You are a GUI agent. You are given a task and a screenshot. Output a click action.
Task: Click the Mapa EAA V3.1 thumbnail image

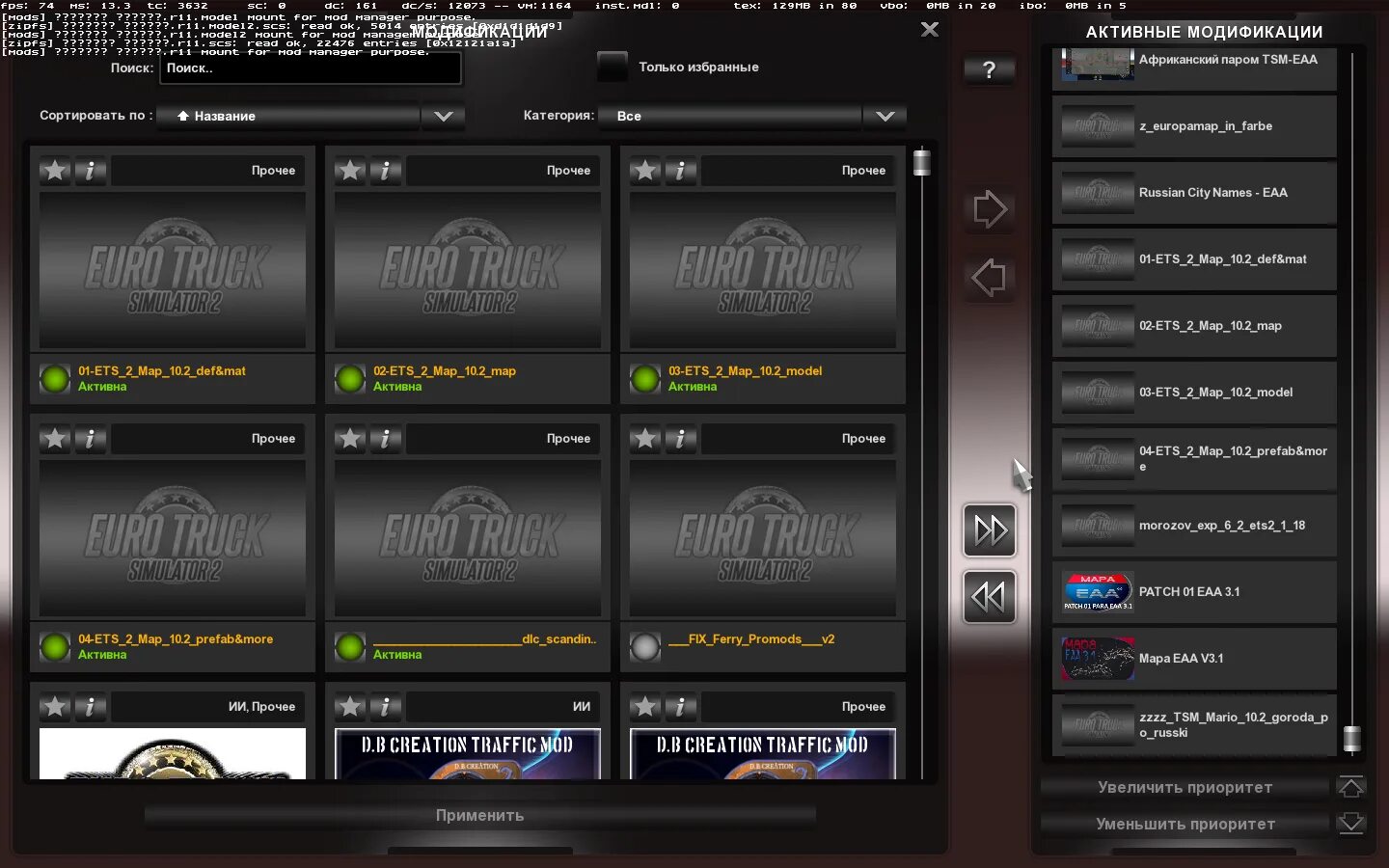point(1098,659)
